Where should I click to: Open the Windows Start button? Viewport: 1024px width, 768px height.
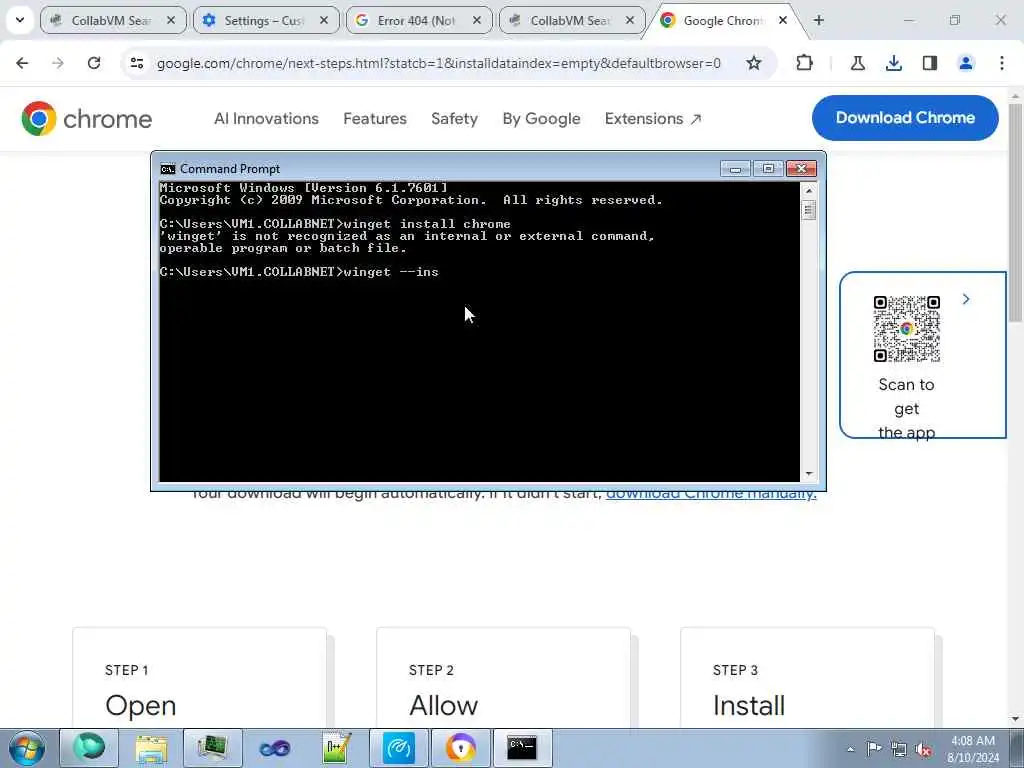(x=26, y=748)
